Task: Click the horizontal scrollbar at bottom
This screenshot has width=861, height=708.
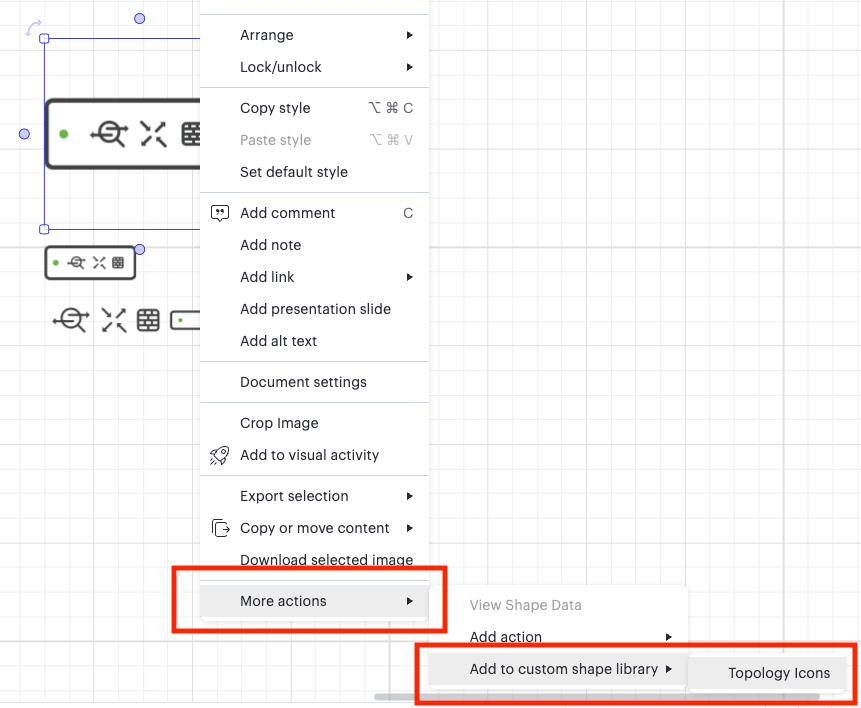Action: [596, 696]
